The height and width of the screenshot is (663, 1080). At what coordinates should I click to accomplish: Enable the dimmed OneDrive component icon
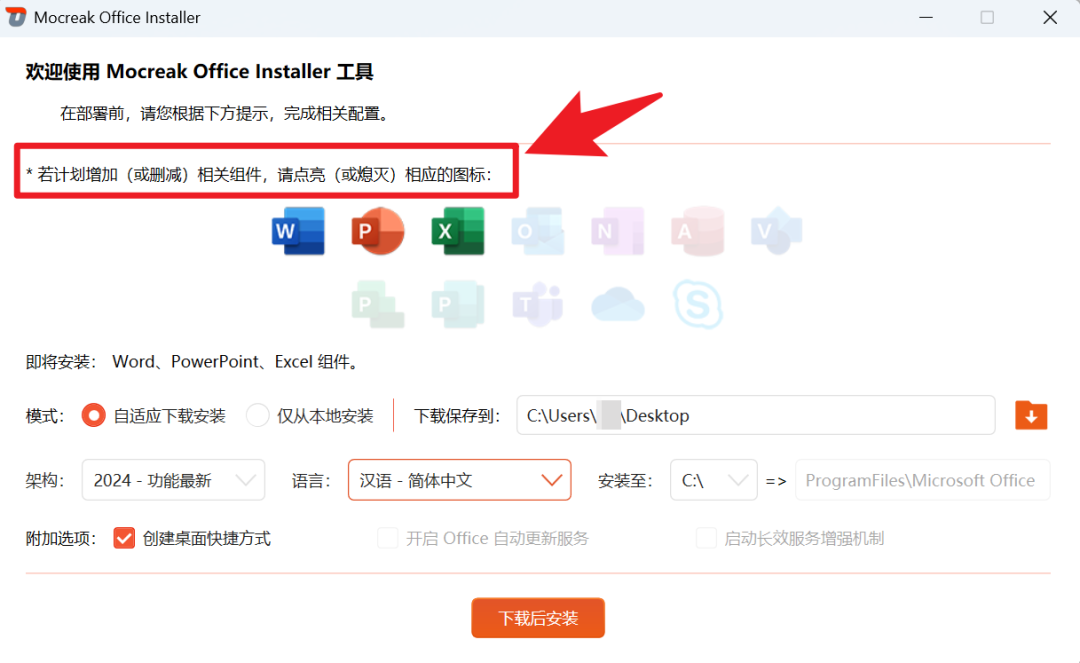tap(618, 304)
